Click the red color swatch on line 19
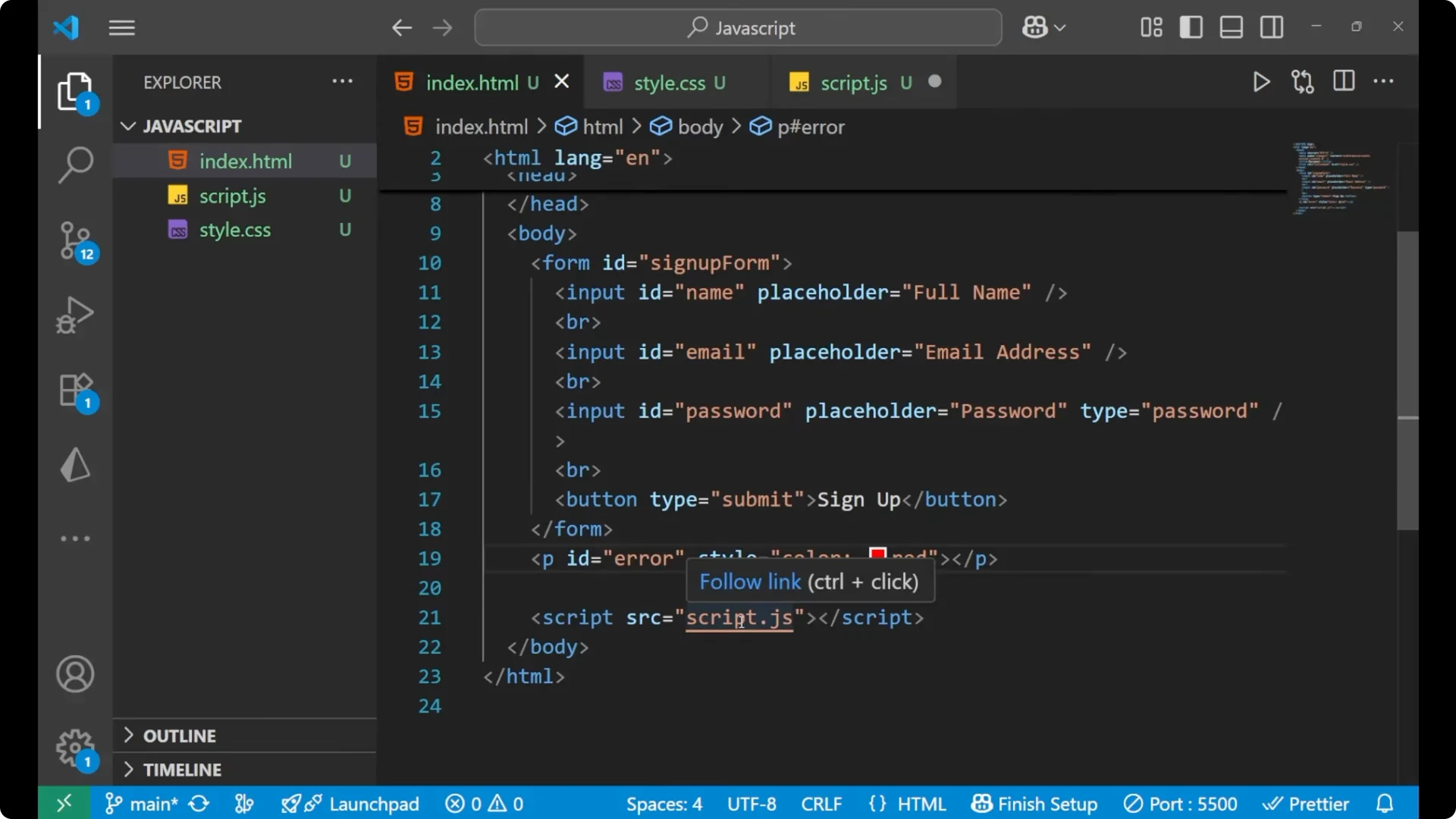The height and width of the screenshot is (819, 1456). point(877,554)
